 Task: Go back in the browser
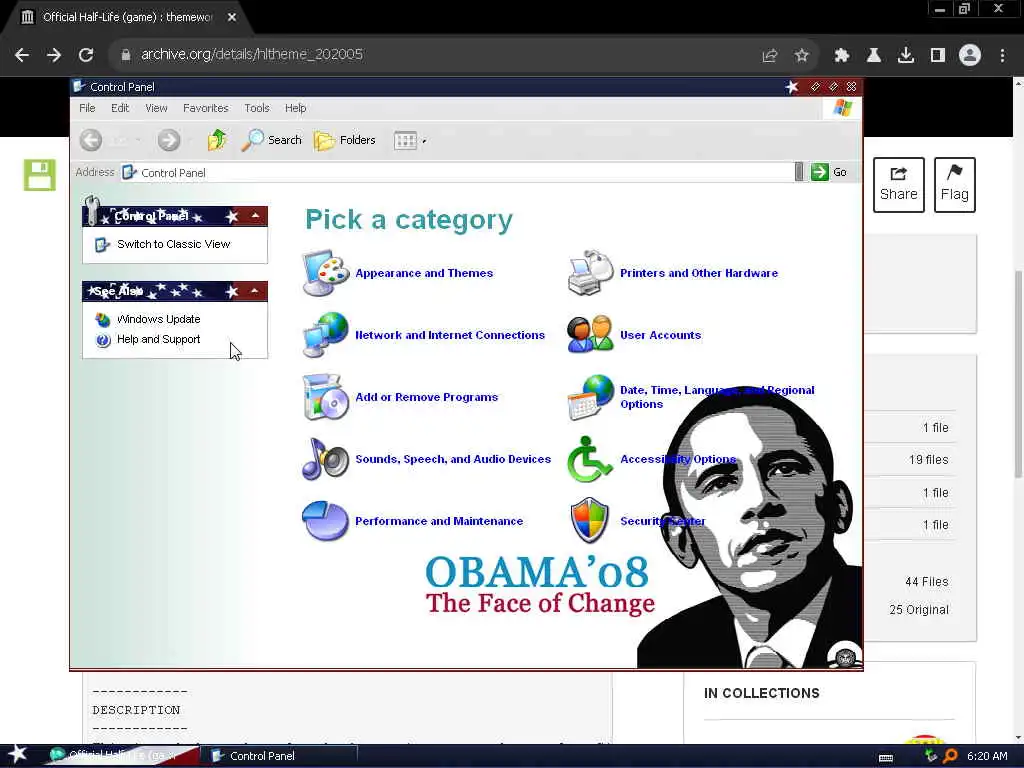(22, 55)
